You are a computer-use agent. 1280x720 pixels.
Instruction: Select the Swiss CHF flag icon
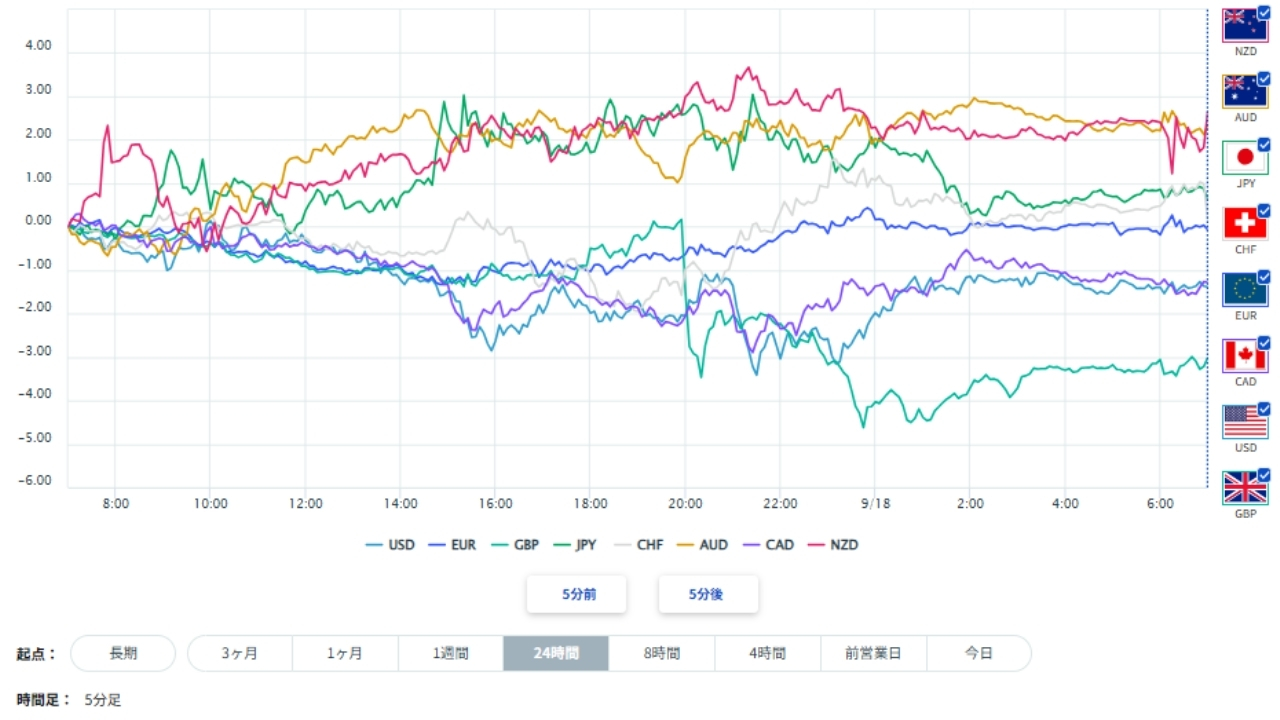(x=1245, y=223)
